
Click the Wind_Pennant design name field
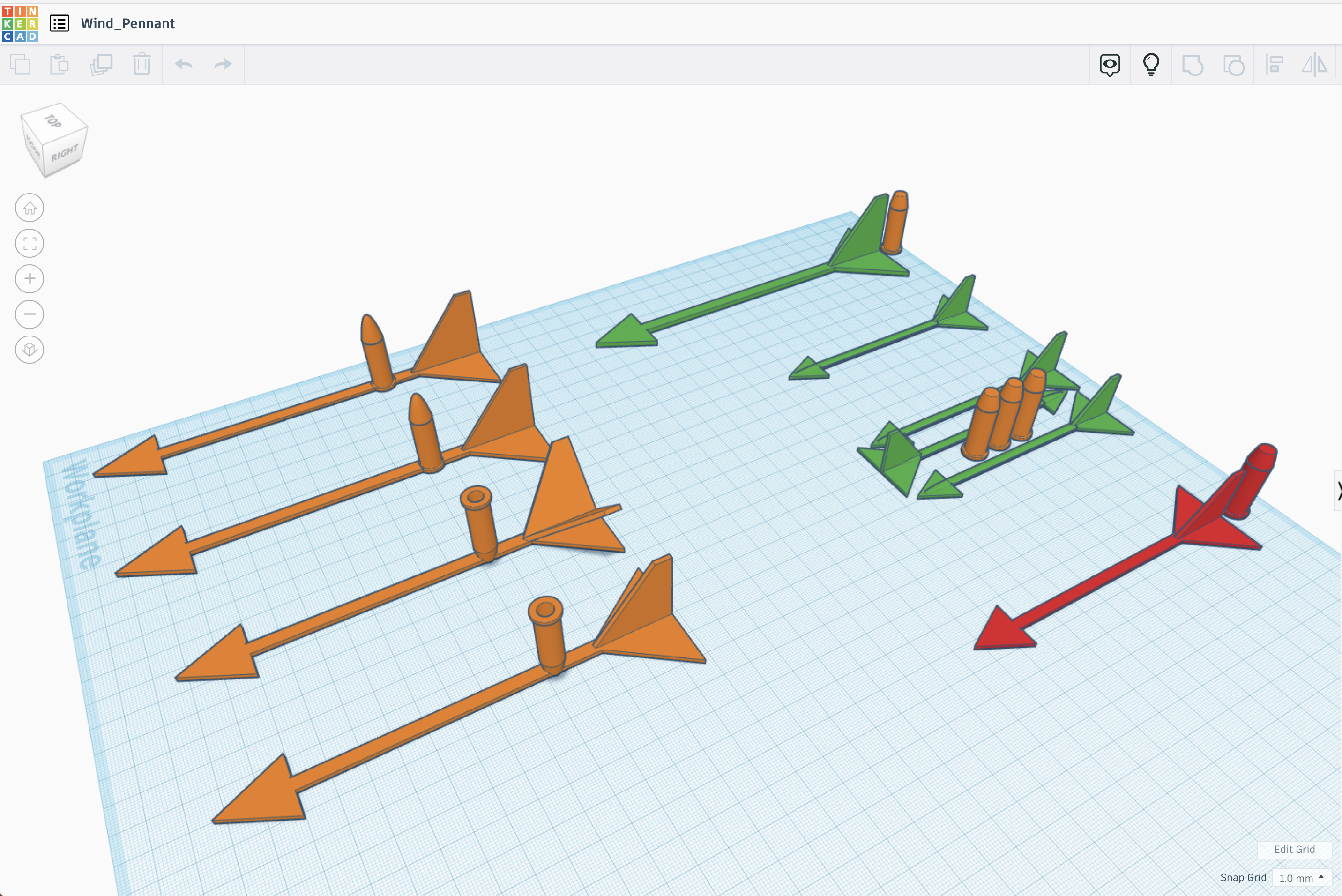[x=128, y=23]
